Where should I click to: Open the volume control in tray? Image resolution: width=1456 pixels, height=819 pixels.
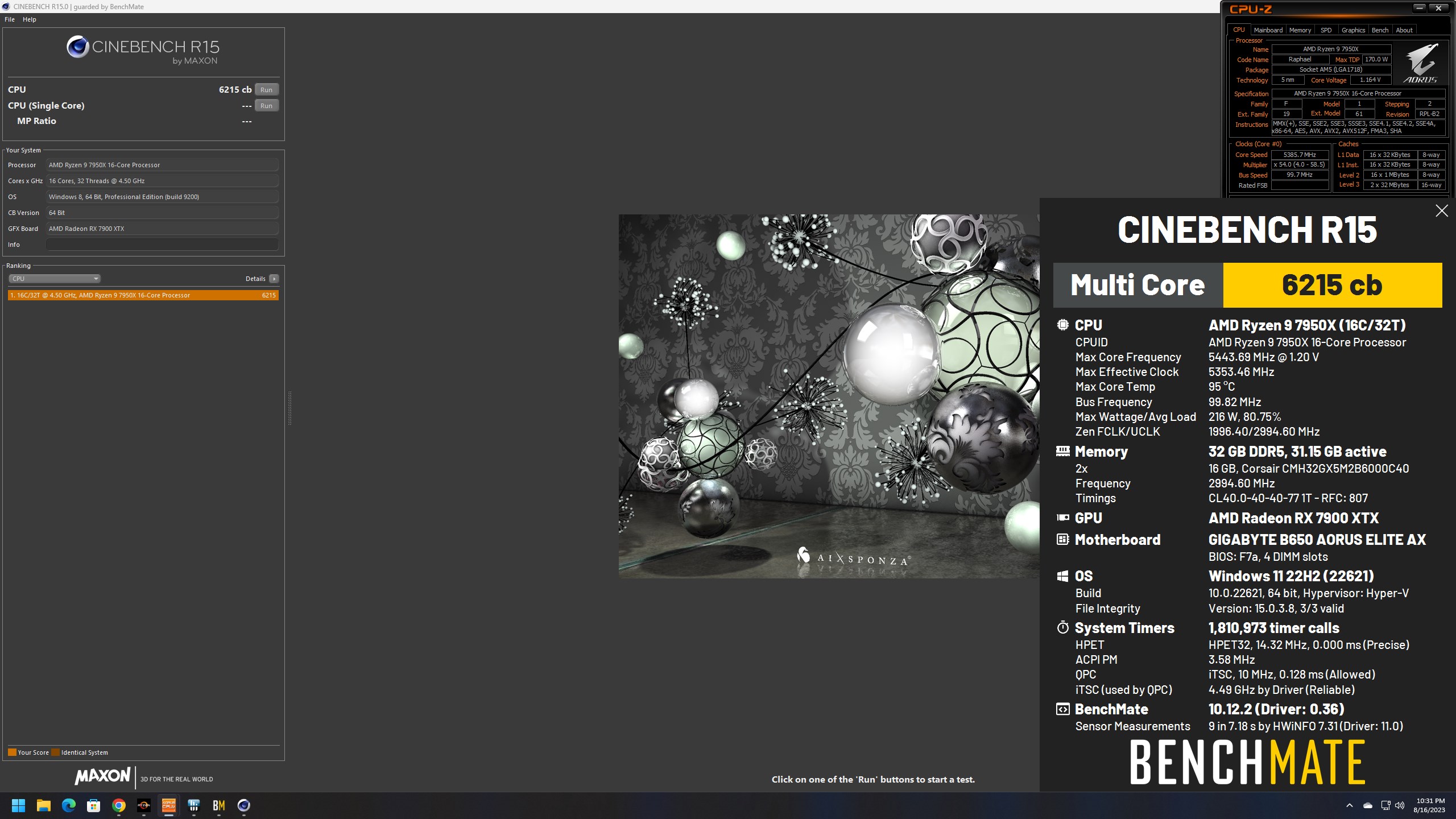[x=1400, y=805]
